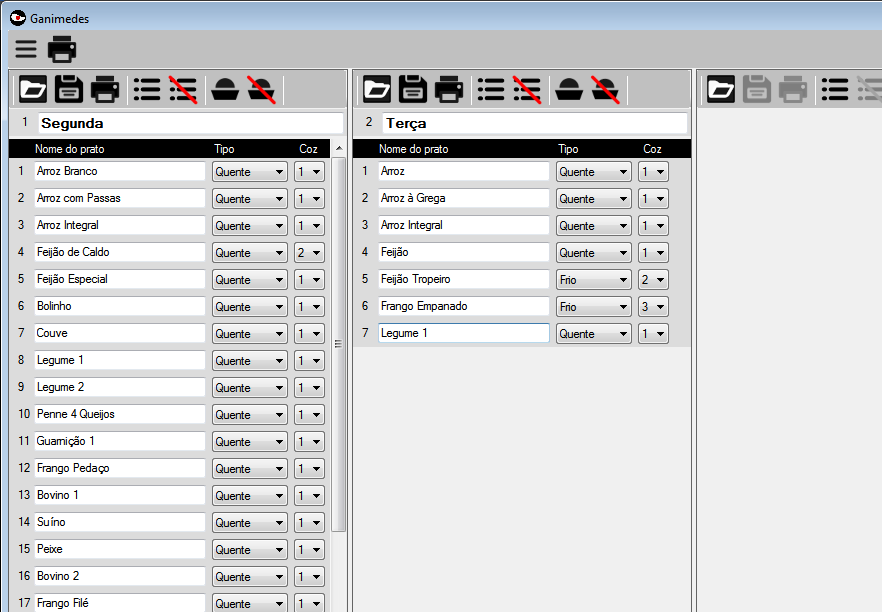
Task: Edit the Segunda day title field
Action: tap(190, 124)
